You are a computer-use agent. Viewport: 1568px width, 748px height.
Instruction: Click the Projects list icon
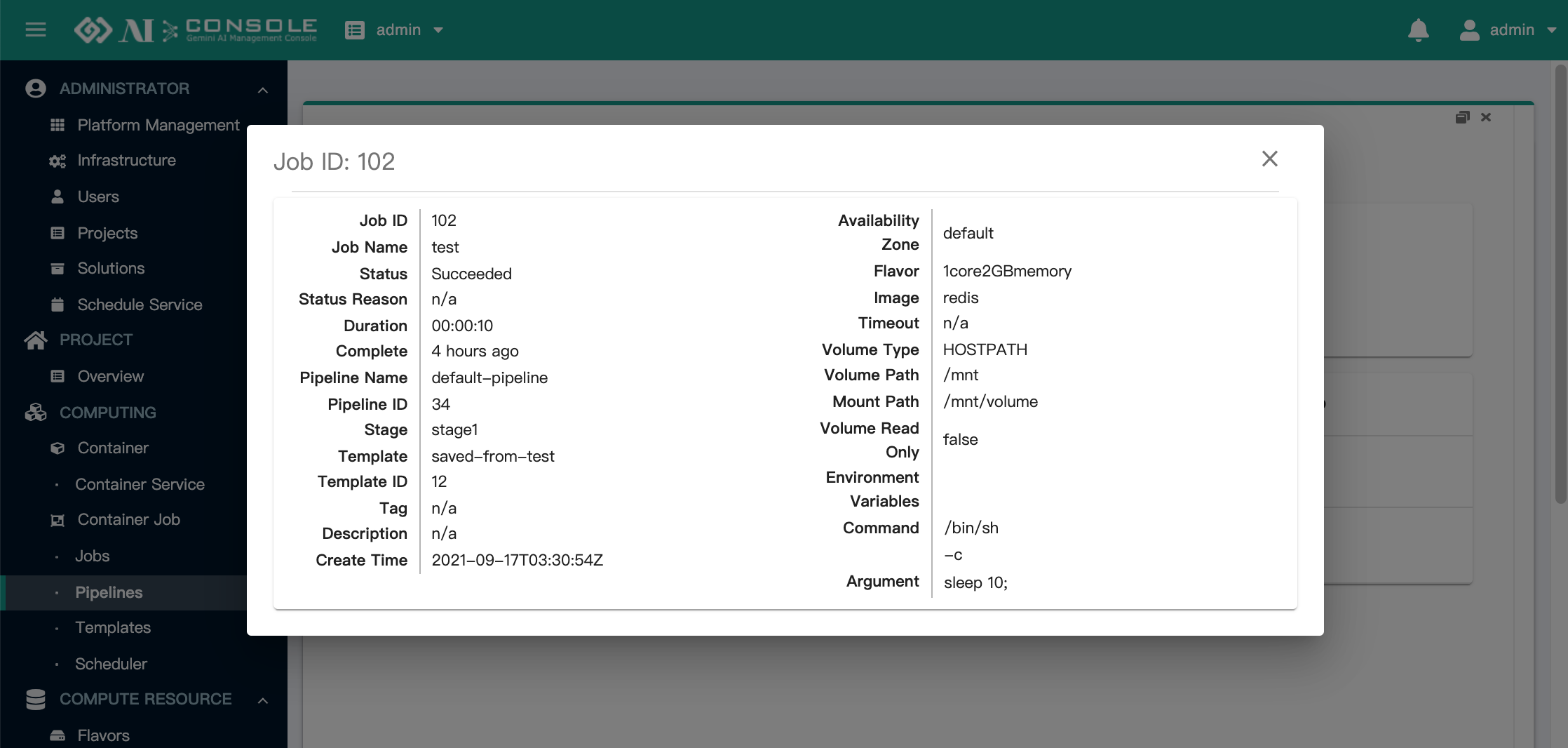pos(58,233)
